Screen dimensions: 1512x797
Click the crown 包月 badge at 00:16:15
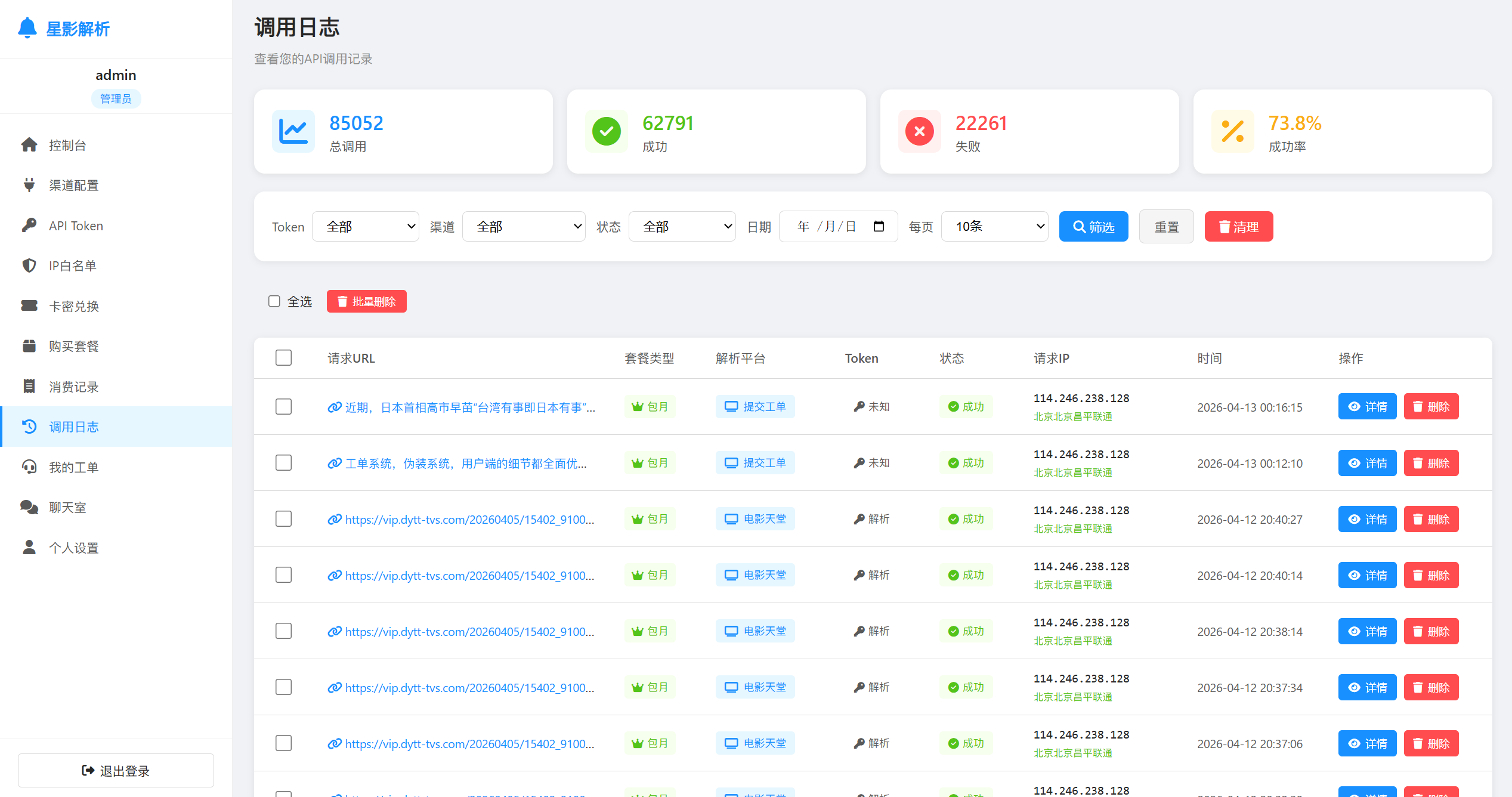click(x=650, y=407)
